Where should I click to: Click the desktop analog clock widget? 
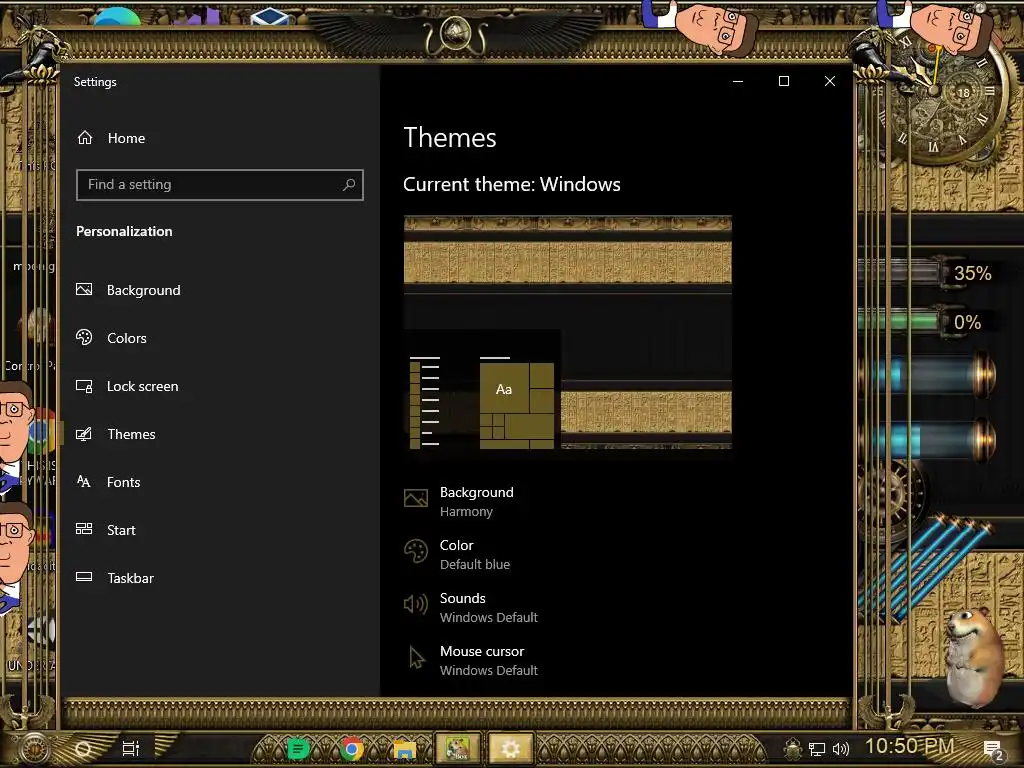point(933,92)
